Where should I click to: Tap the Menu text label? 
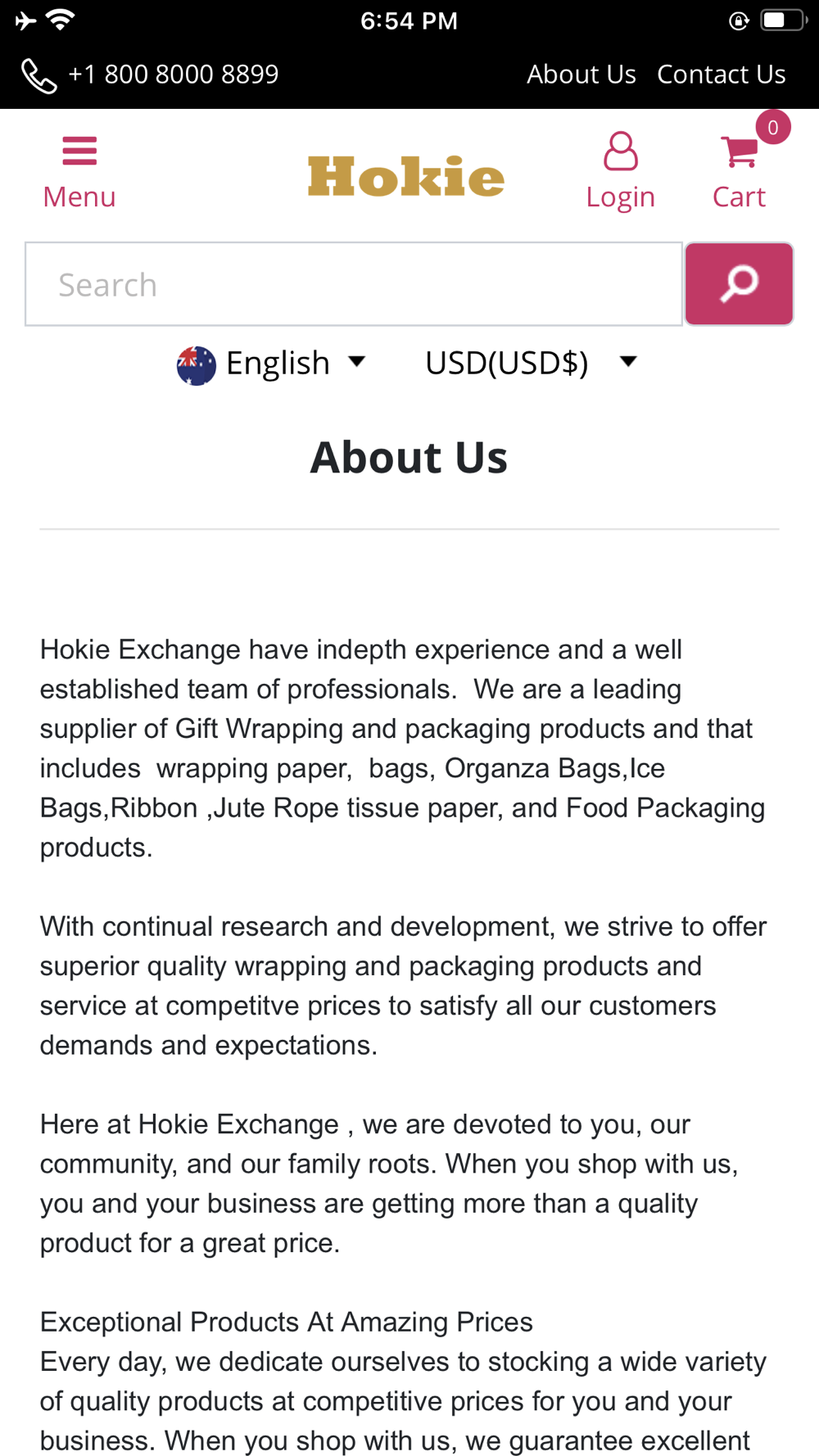(x=79, y=197)
